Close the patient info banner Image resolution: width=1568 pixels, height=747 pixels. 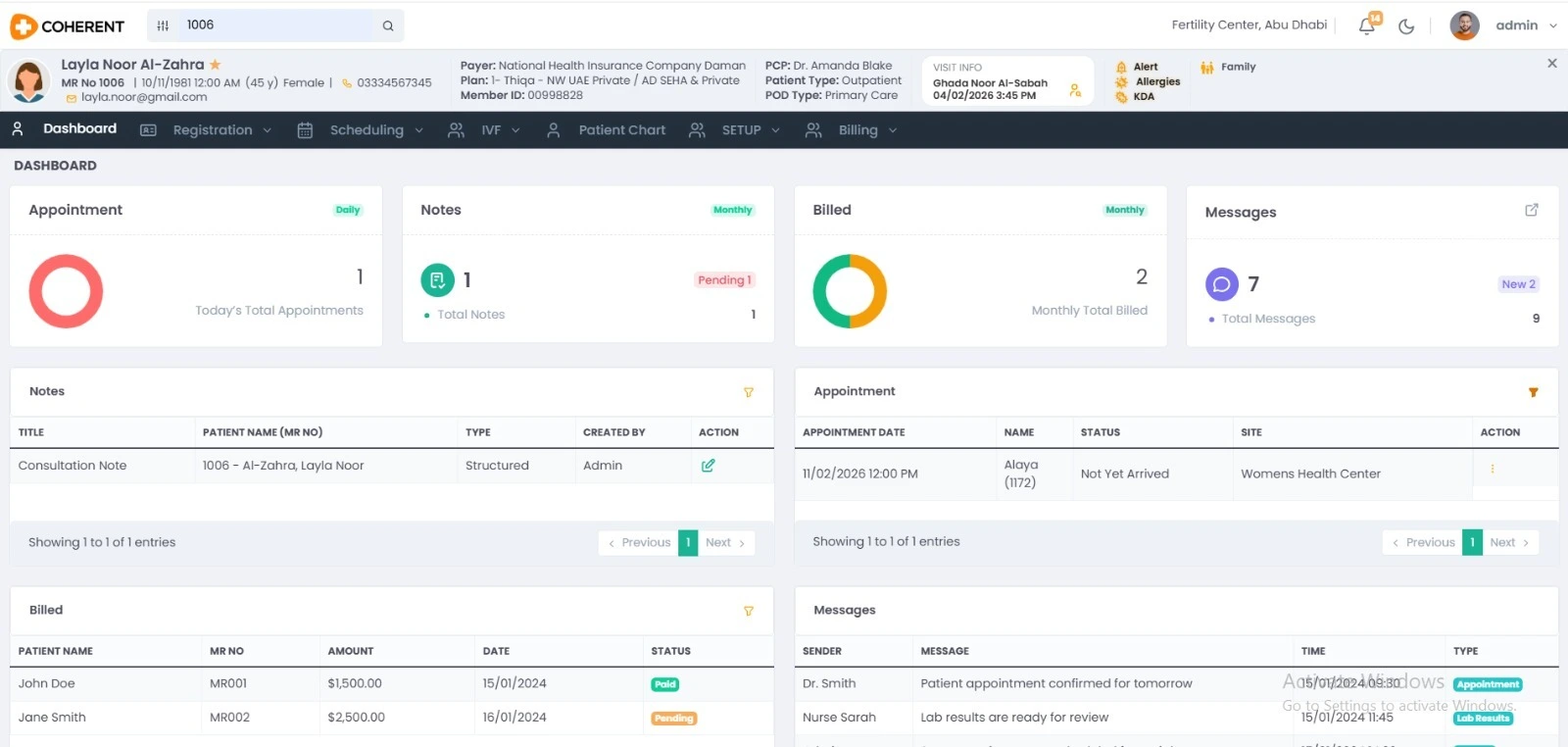(x=1551, y=64)
